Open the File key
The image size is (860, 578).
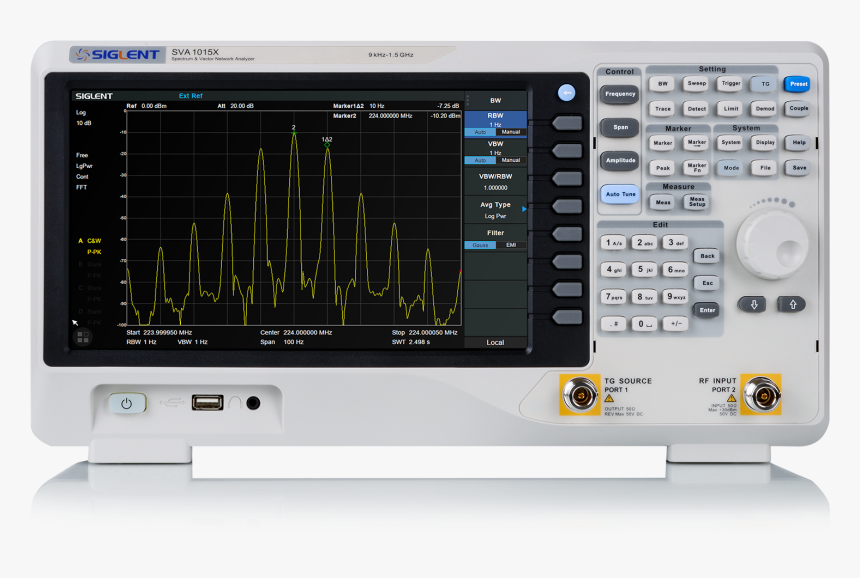(x=765, y=168)
